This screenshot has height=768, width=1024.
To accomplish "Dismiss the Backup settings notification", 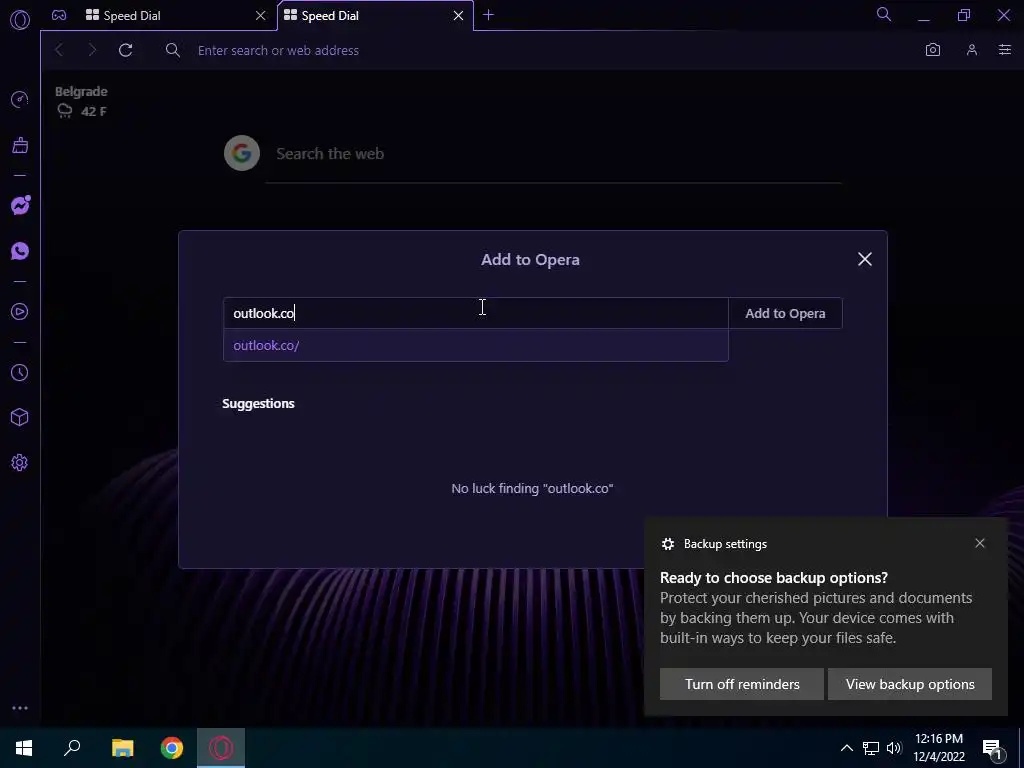I will click(x=980, y=543).
